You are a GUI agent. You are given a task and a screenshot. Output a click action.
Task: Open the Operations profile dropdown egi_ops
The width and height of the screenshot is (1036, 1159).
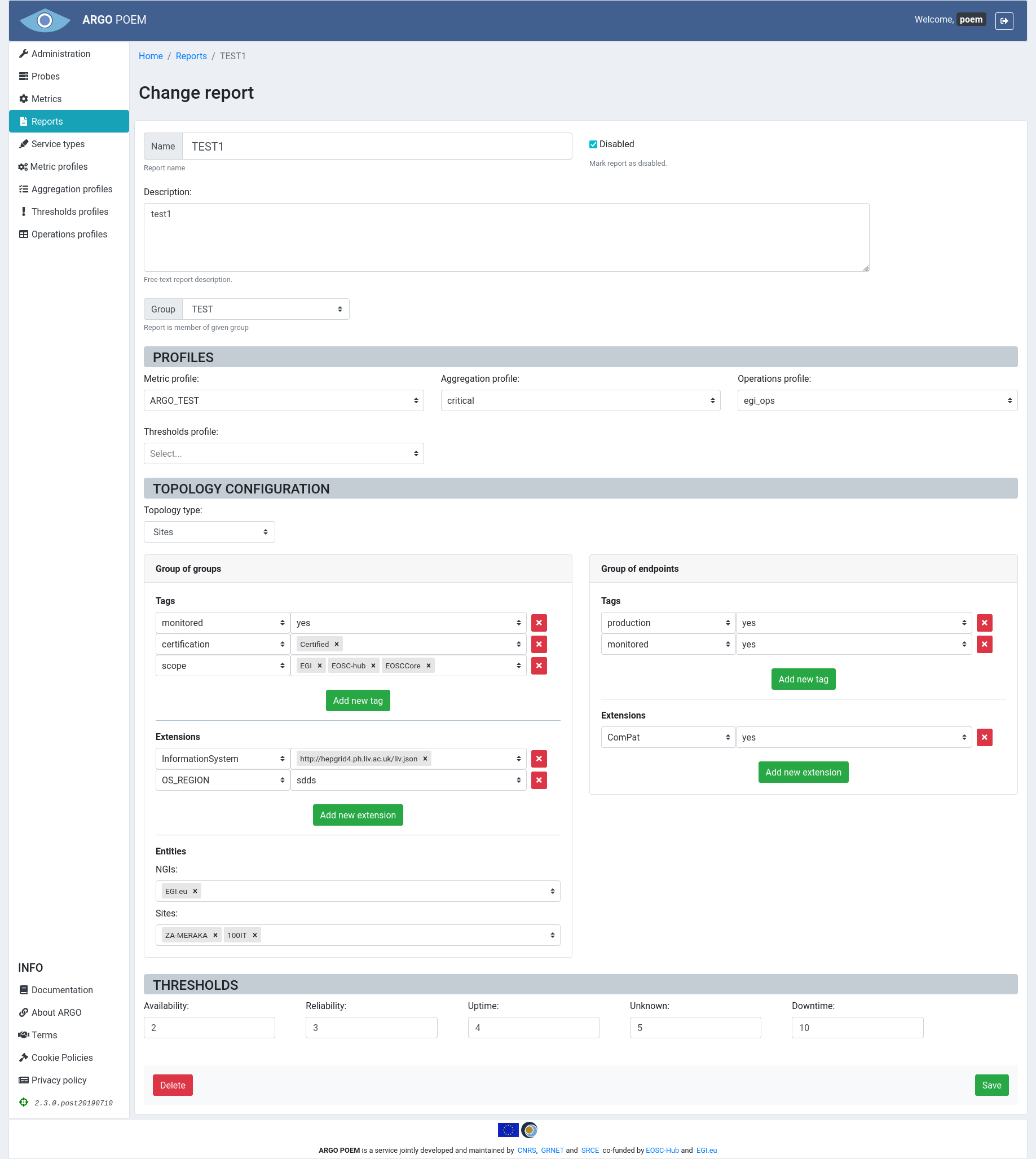877,401
